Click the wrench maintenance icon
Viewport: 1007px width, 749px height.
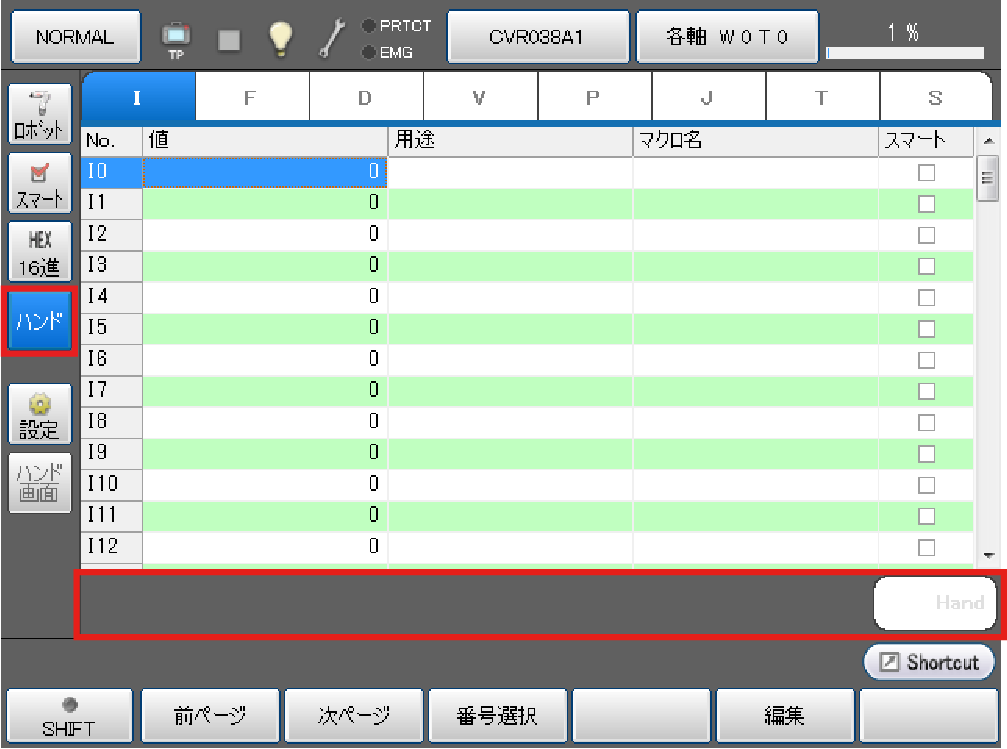pos(330,39)
